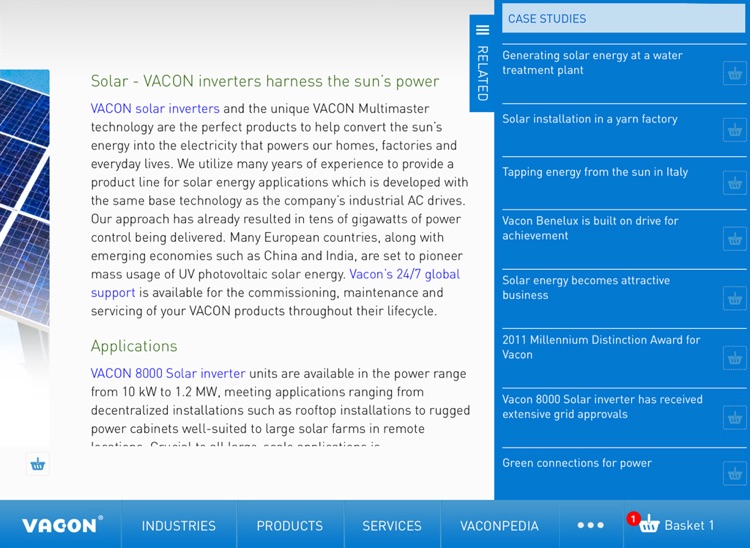Add solar article to basket via icon below the image

(38, 464)
